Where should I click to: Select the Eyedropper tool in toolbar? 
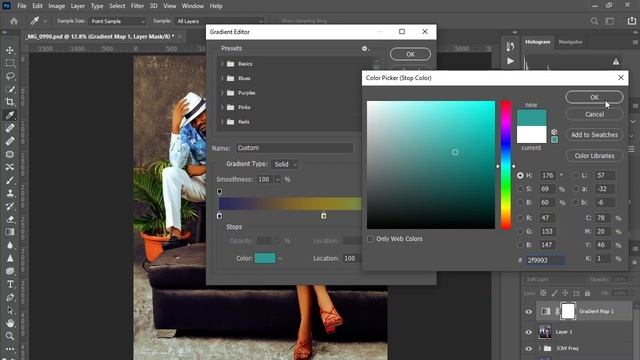pyautogui.click(x=10, y=115)
